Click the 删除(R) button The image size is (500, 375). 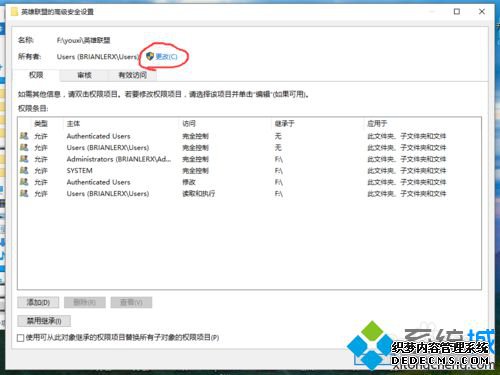coord(85,302)
